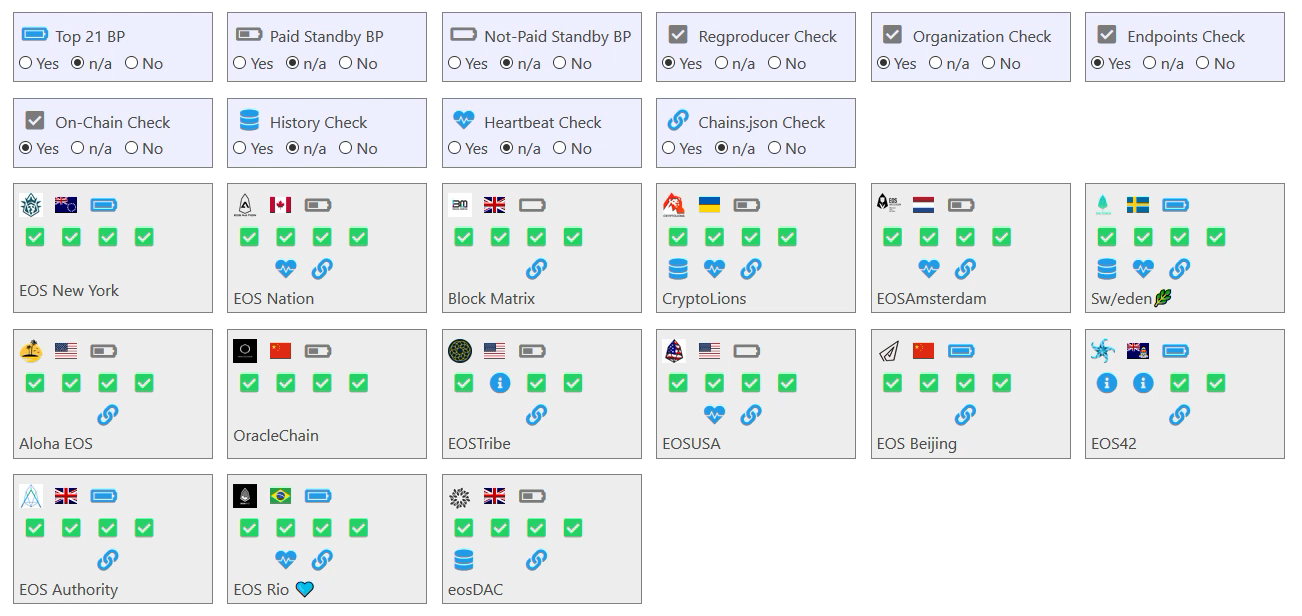Select No for Not-Paid Standby BP
Image resolution: width=1302 pixels, height=616 pixels.
[560, 63]
